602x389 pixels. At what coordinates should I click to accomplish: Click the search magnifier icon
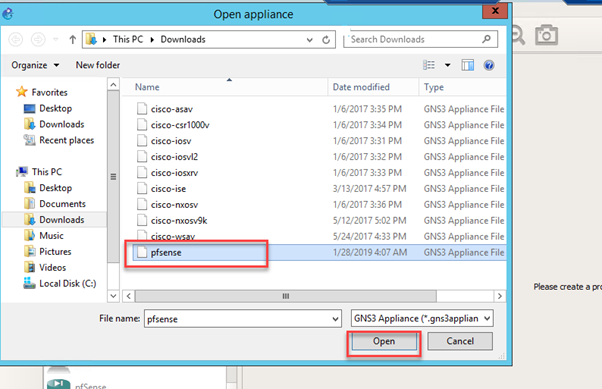pos(486,39)
